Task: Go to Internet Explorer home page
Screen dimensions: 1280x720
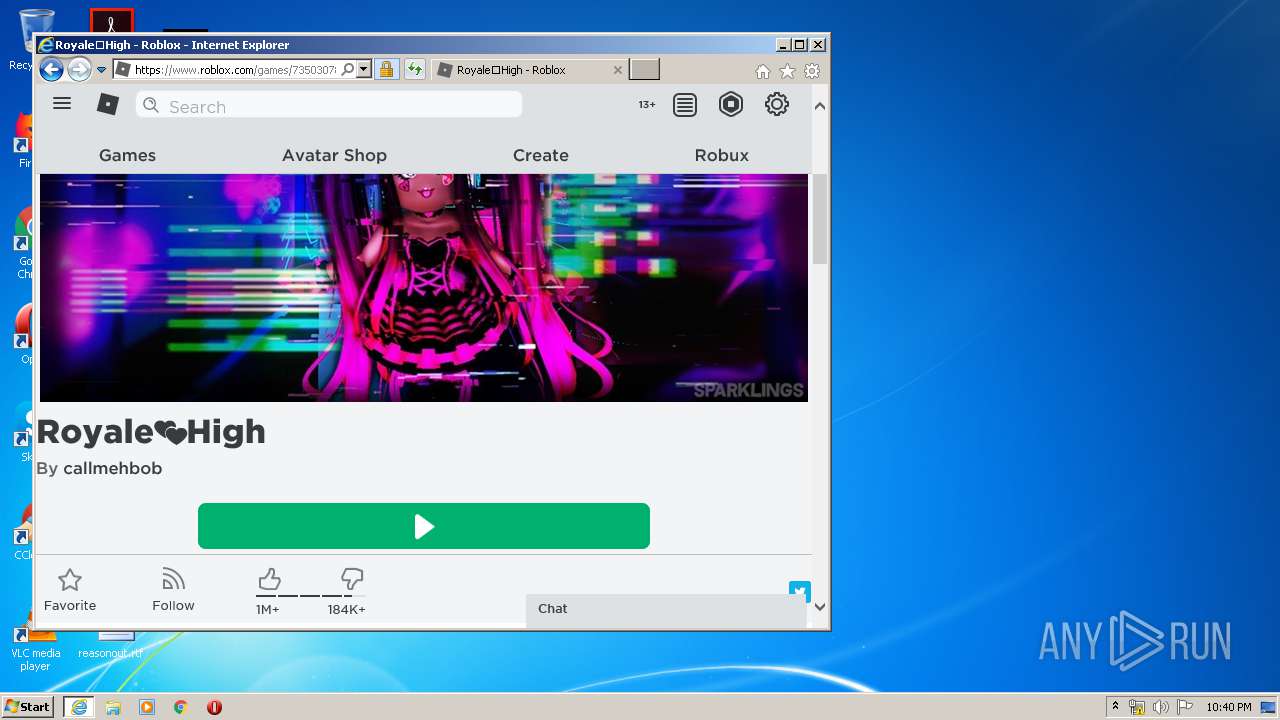Action: pyautogui.click(x=763, y=71)
